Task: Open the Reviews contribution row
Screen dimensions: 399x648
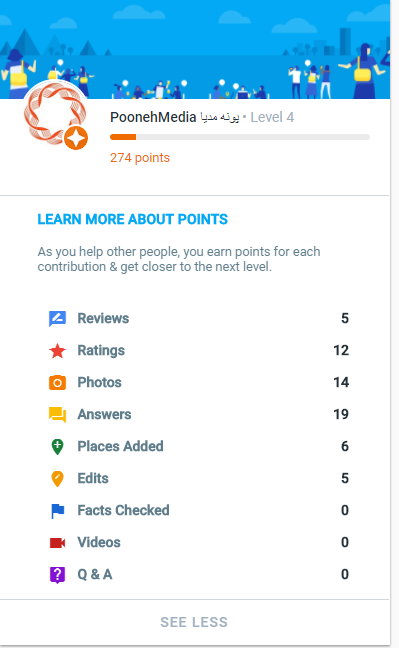Action: tap(198, 319)
